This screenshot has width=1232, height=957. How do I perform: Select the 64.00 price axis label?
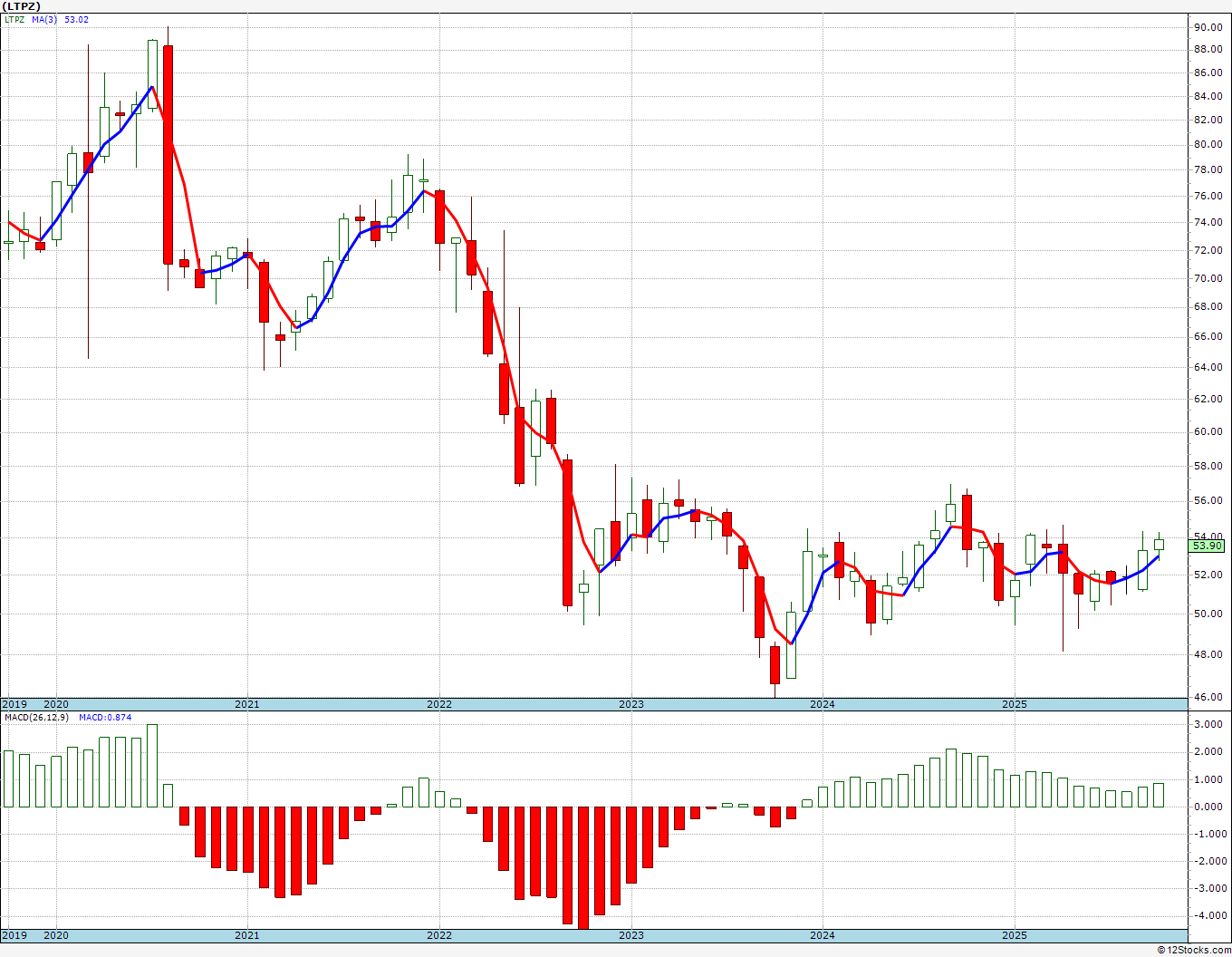(1208, 367)
